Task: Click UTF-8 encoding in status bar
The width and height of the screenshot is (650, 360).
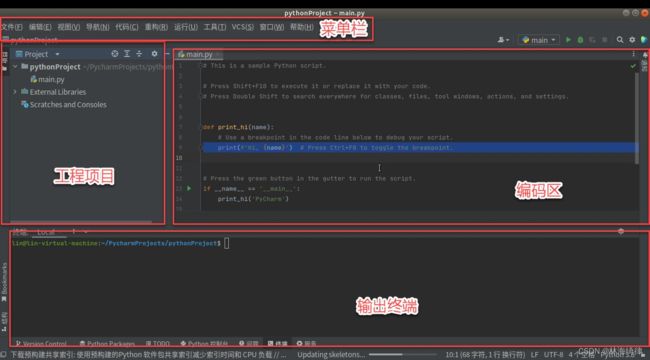Action: point(553,355)
